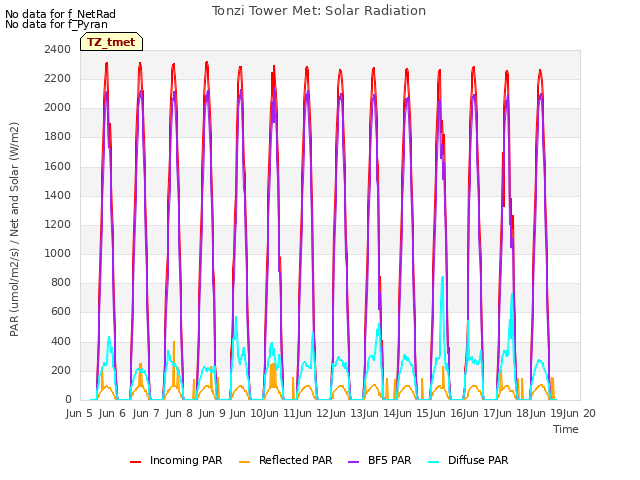
Task: Click the Jun 5 x-axis tick label
Action: (79, 413)
